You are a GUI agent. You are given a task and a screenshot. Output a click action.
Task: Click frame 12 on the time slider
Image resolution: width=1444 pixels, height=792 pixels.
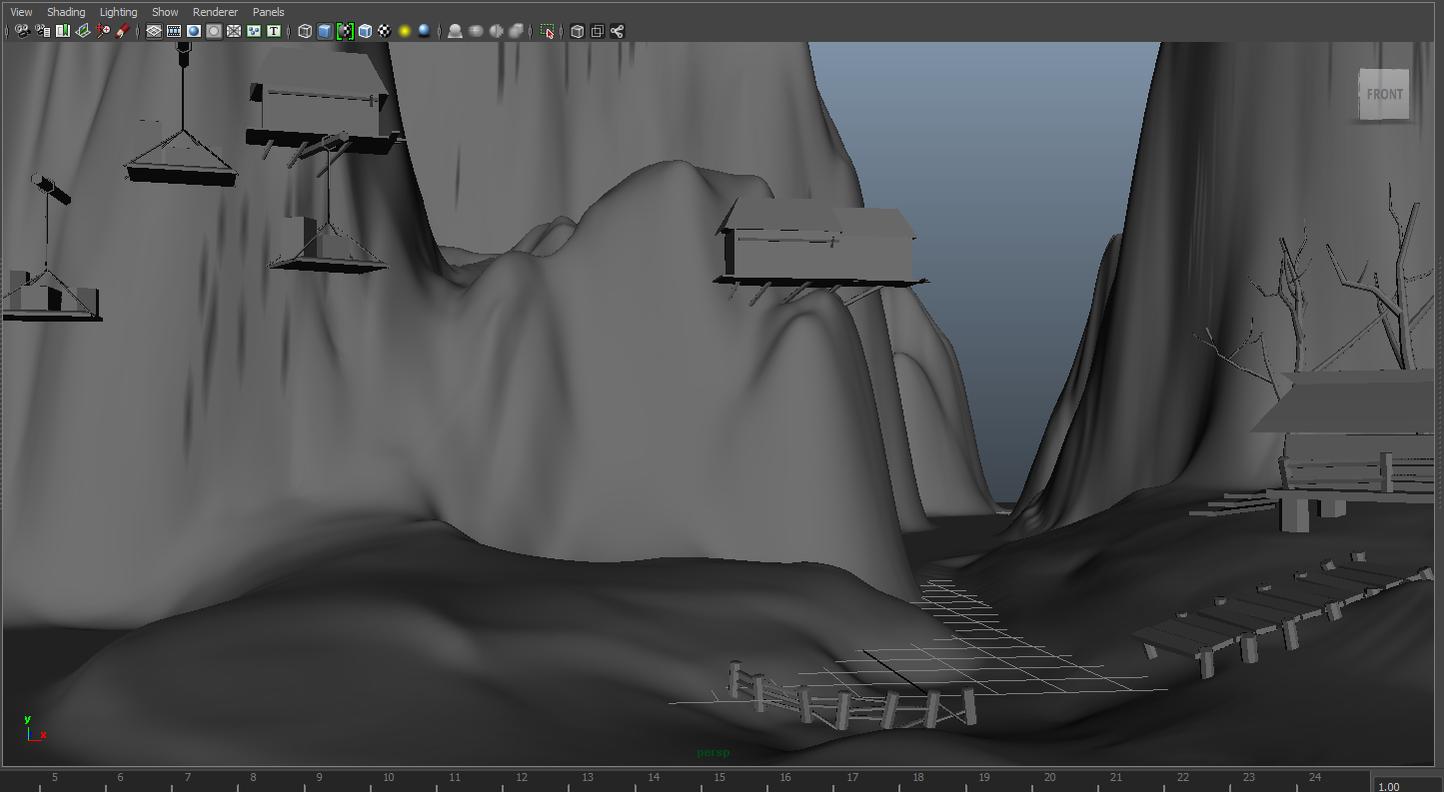(x=521, y=779)
